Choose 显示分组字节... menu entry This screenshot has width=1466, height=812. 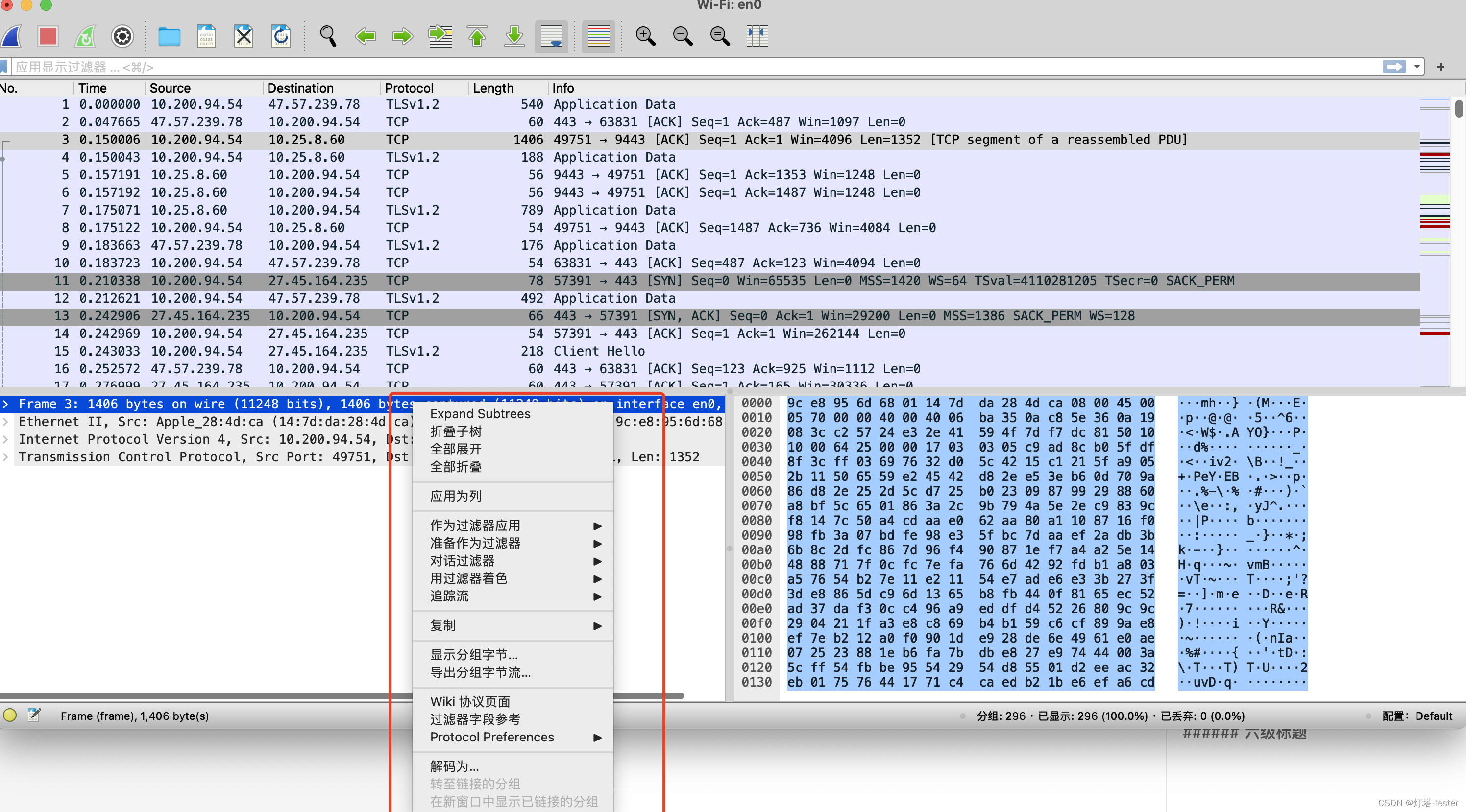pos(513,655)
